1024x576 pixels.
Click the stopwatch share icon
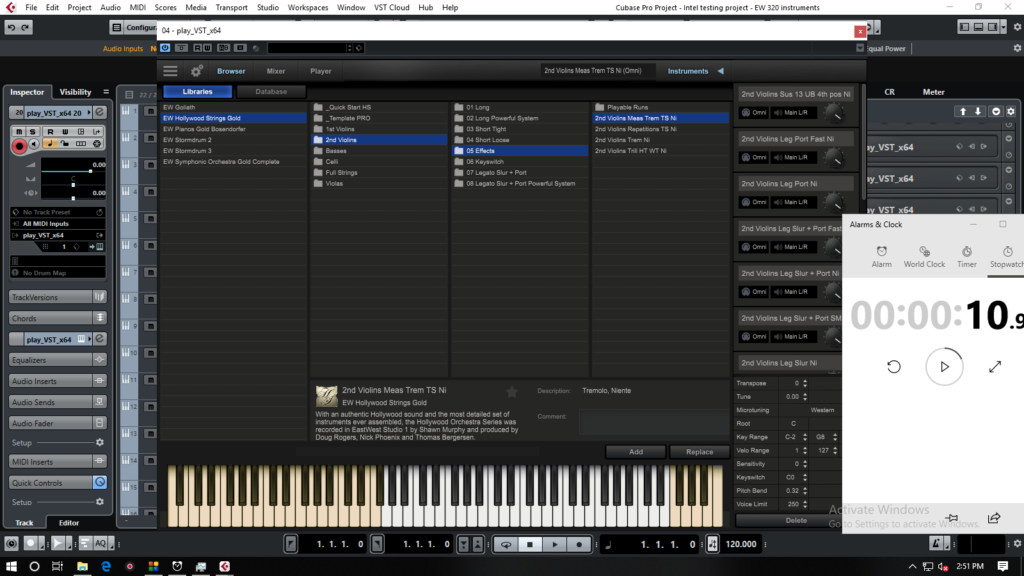(x=994, y=518)
